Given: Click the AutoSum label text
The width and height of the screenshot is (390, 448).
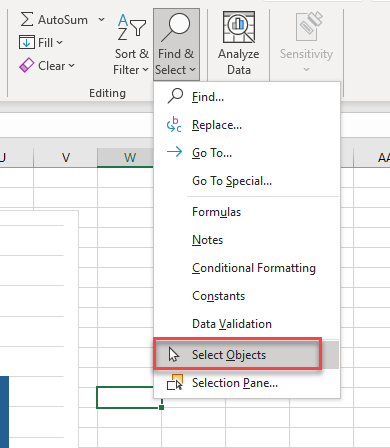Looking at the screenshot, I should coord(63,20).
